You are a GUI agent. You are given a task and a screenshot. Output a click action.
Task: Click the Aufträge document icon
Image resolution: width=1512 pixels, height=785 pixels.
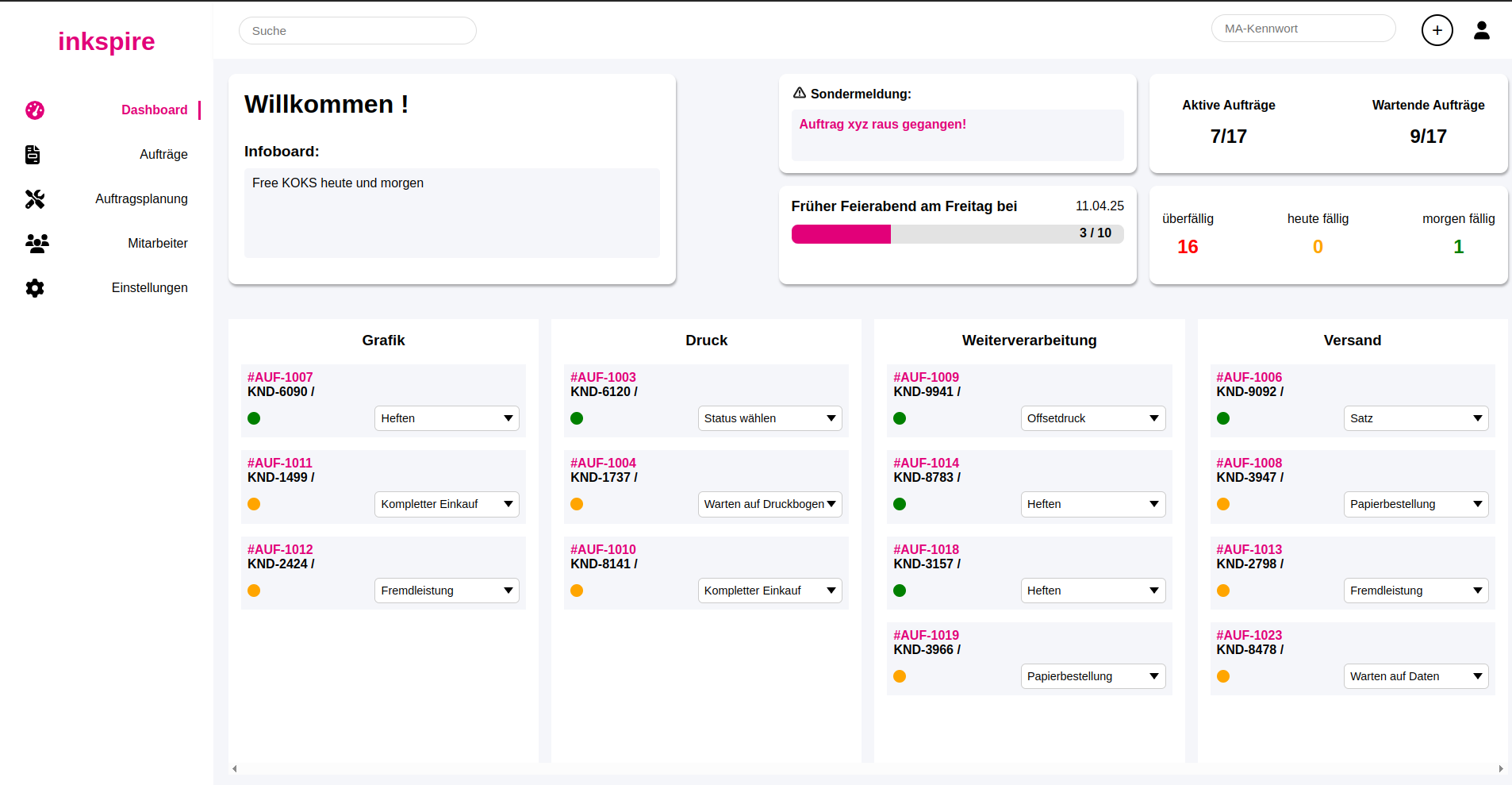33,155
